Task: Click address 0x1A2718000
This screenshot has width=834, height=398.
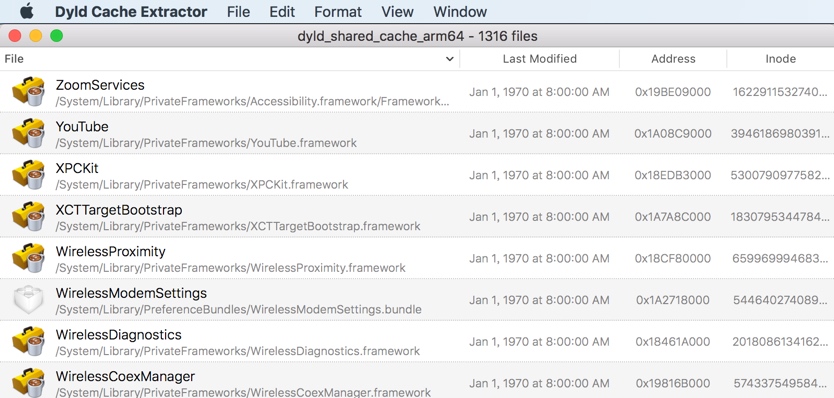Action: pos(673,300)
